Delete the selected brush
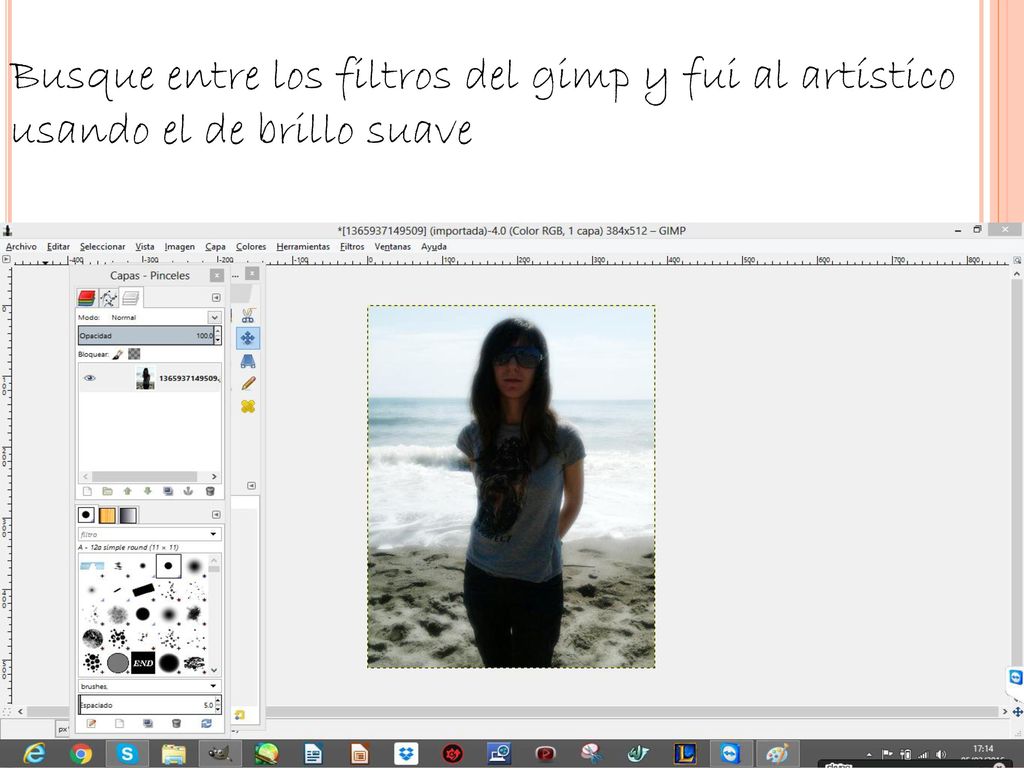1024x768 pixels. pyautogui.click(x=176, y=724)
